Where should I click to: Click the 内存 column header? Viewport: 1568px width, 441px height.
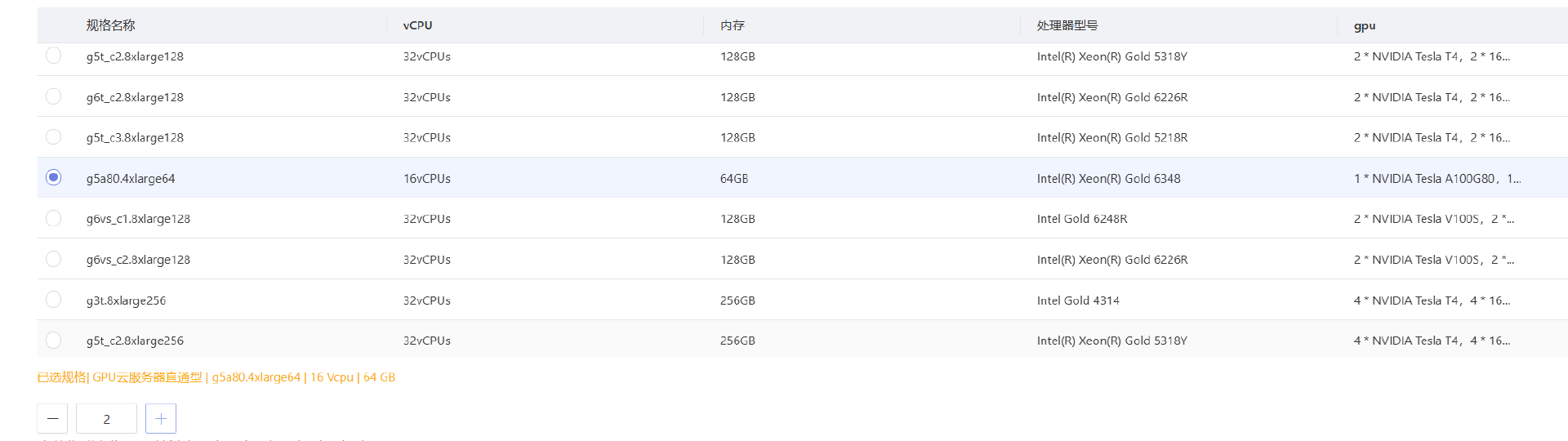733,25
